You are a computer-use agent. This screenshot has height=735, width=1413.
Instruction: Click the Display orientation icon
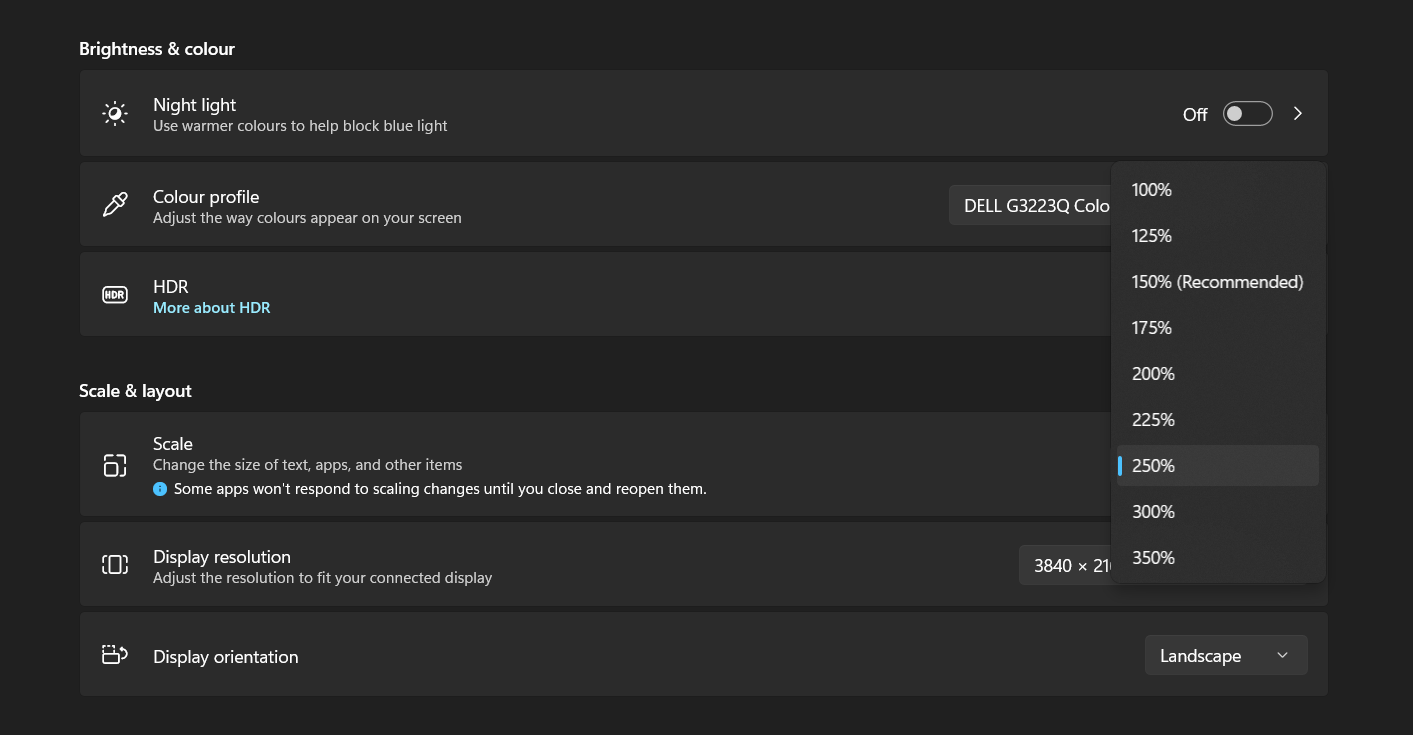click(115, 655)
